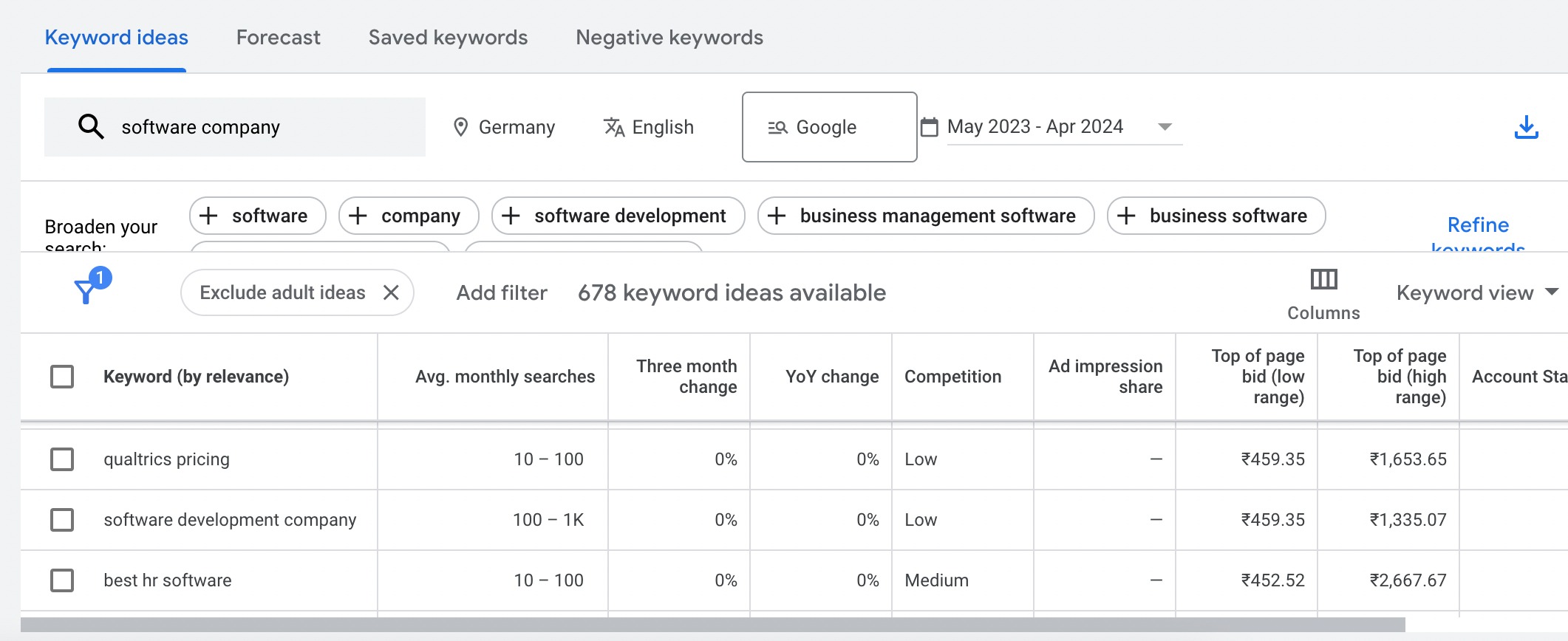Click the '₹2,667.67' bid value
The image size is (1568, 641).
(1408, 580)
